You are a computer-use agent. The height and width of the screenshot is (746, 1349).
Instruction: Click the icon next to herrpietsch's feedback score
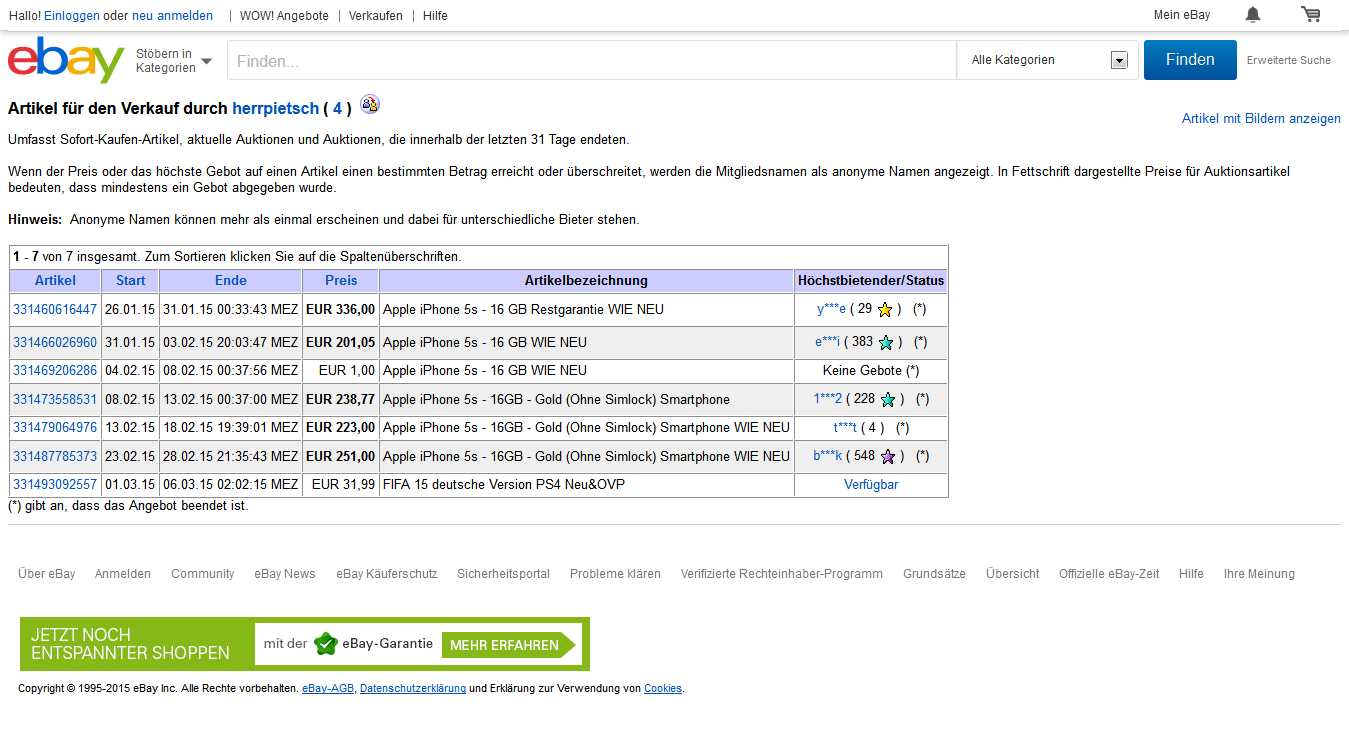(370, 105)
